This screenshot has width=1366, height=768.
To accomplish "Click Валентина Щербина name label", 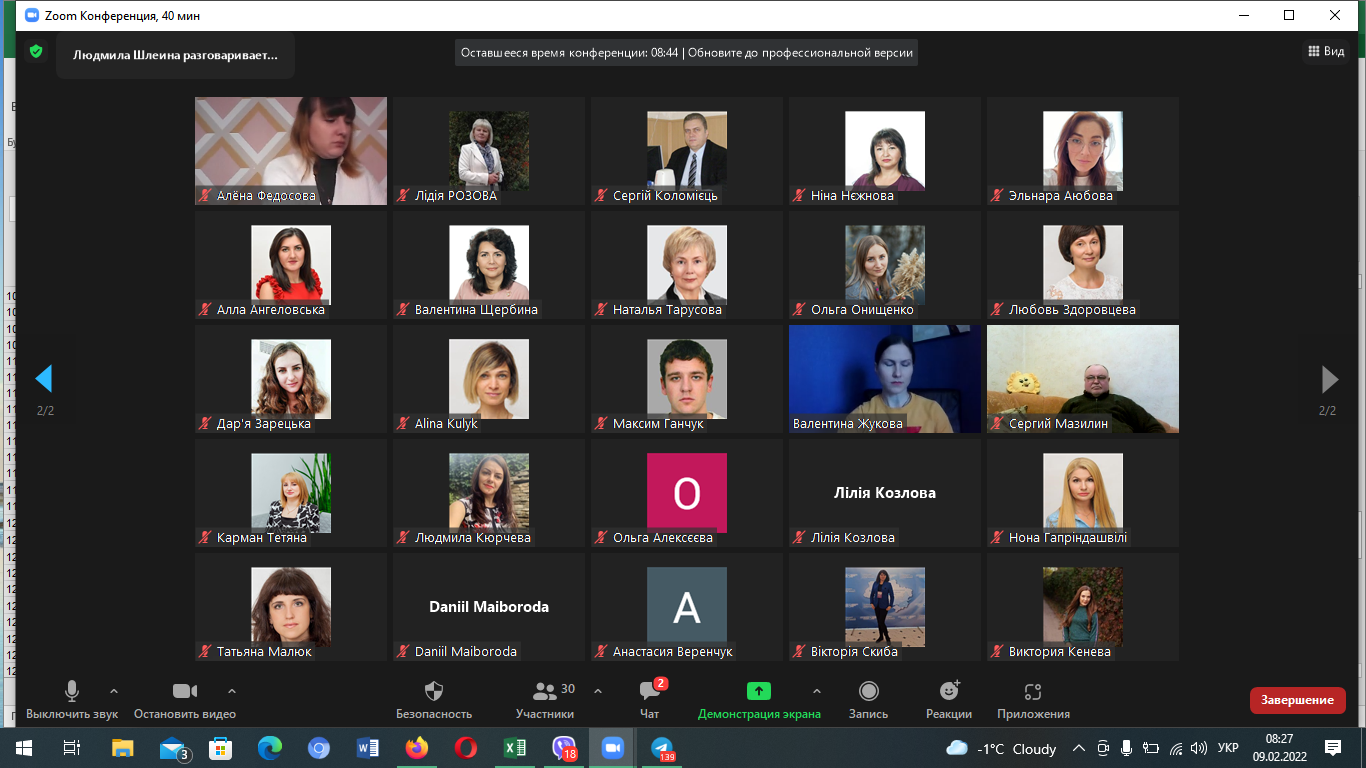I will [x=476, y=310].
